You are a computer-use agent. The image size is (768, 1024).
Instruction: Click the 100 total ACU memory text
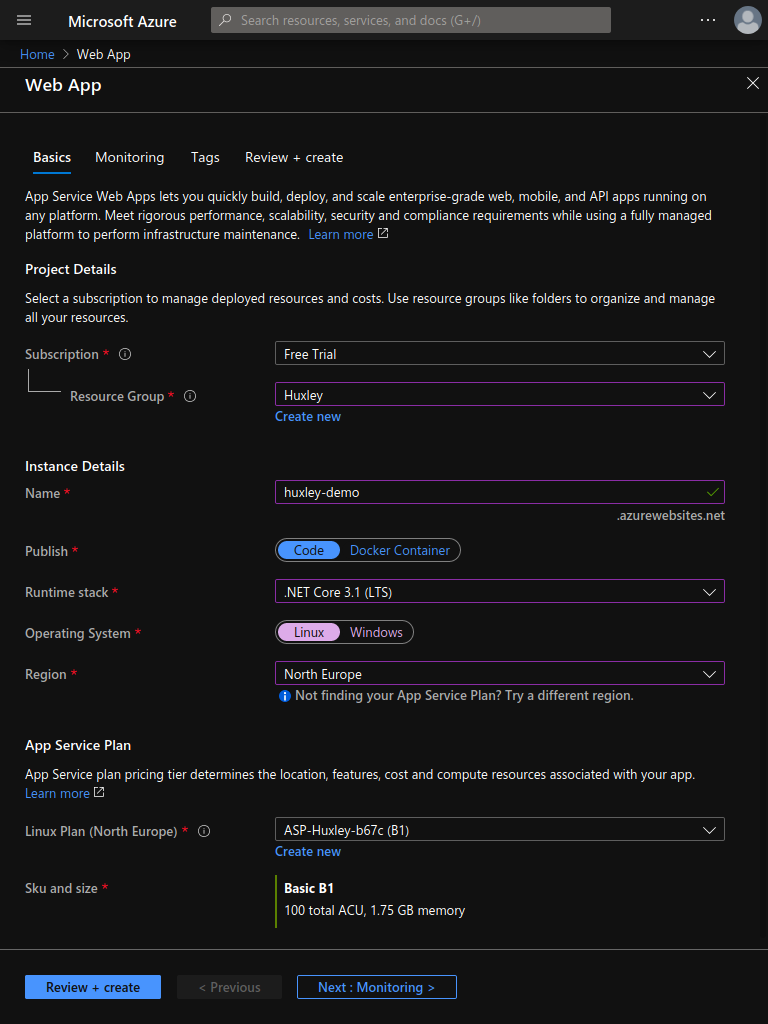coord(374,910)
